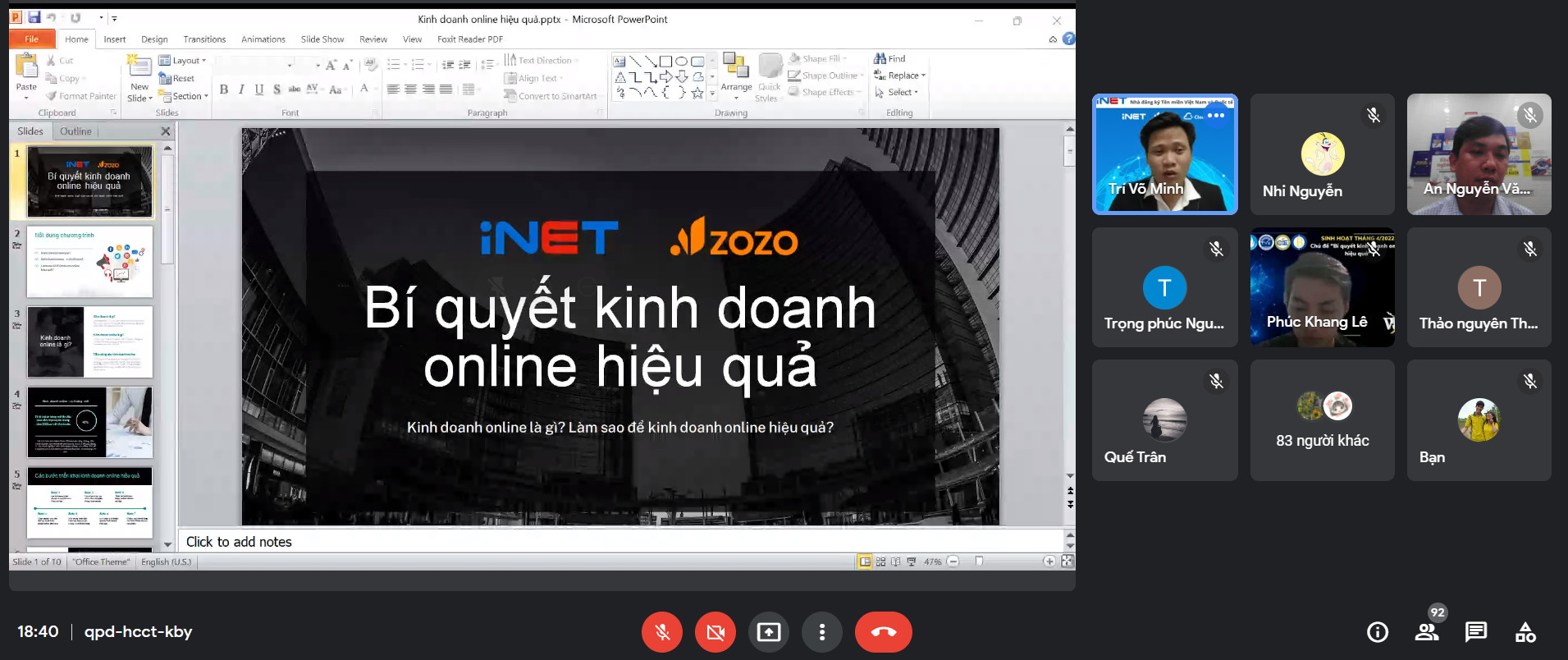1568x660 pixels.
Task: Open the File tab
Action: pyautogui.click(x=32, y=39)
